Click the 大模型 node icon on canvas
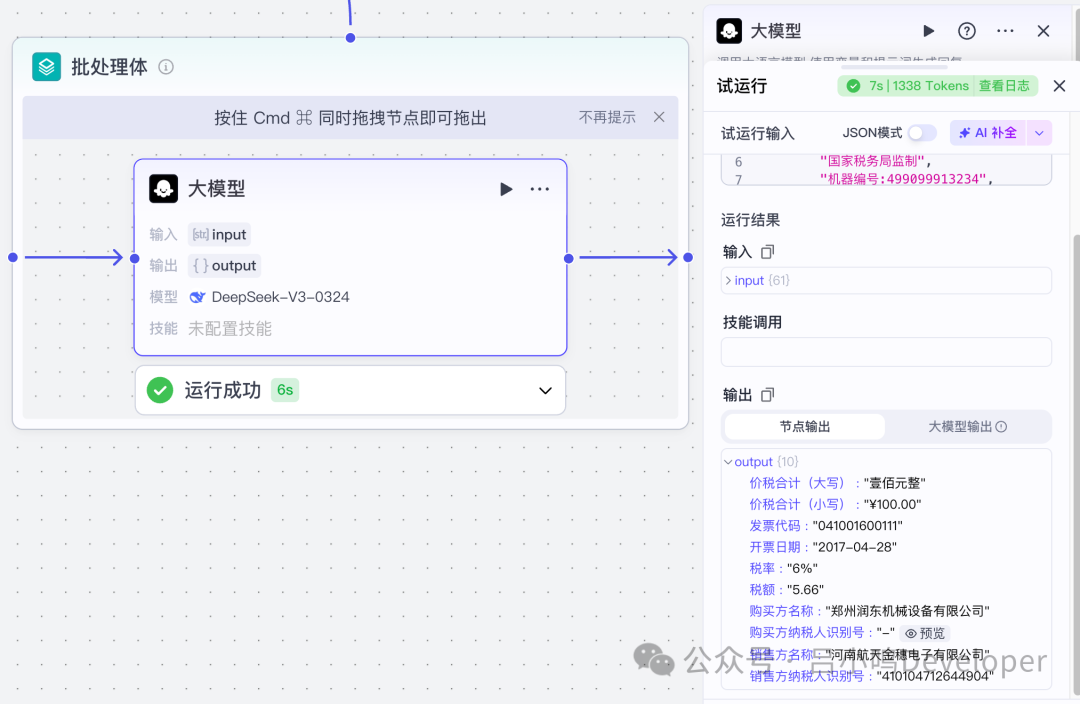 click(163, 189)
